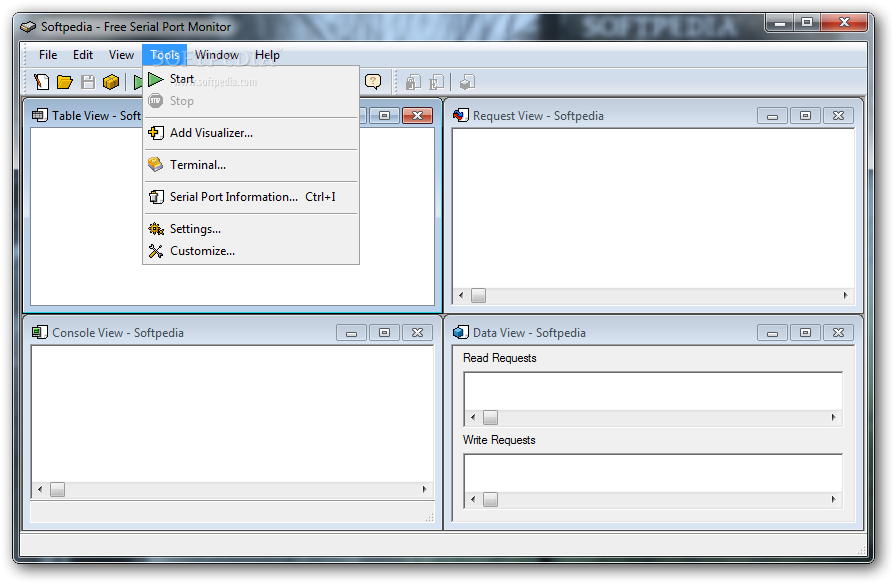Viewport: 895px width, 584px height.
Task: Maximize the Console View window
Action: (384, 333)
